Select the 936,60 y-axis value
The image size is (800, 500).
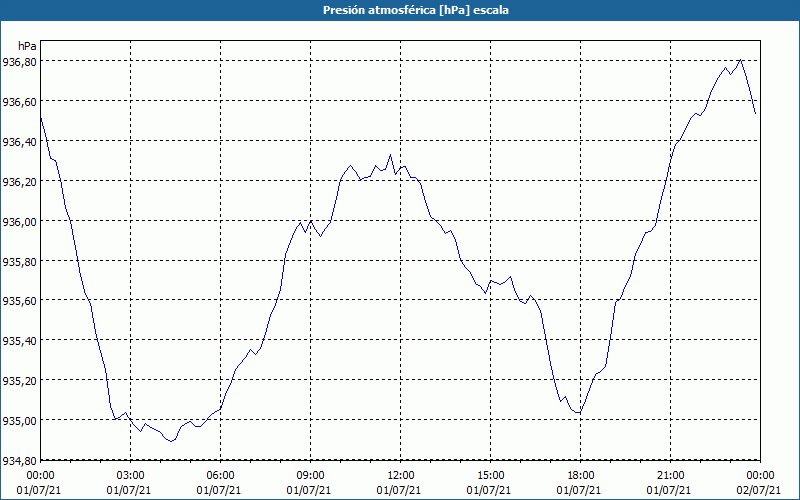(19, 102)
